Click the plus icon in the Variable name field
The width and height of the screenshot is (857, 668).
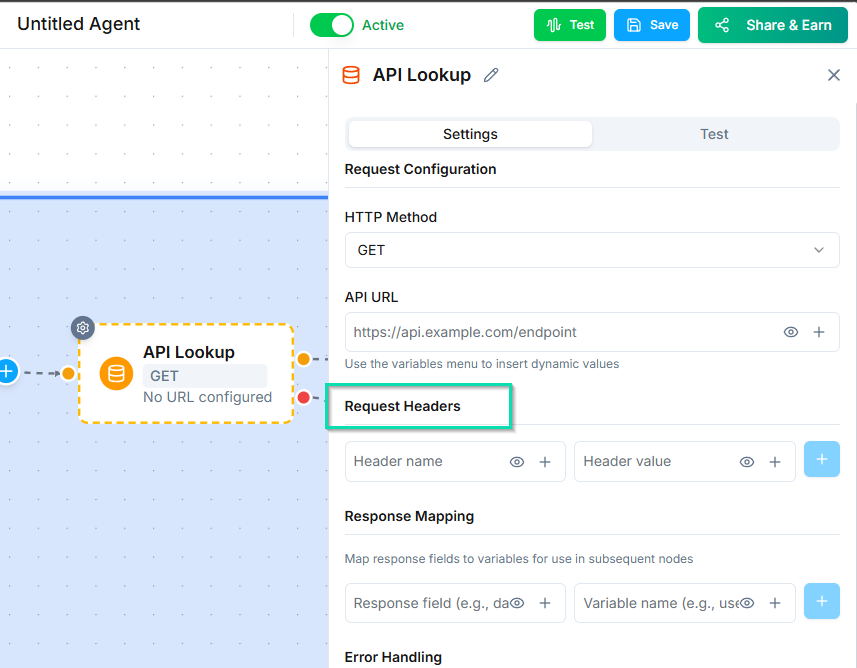[x=775, y=602]
